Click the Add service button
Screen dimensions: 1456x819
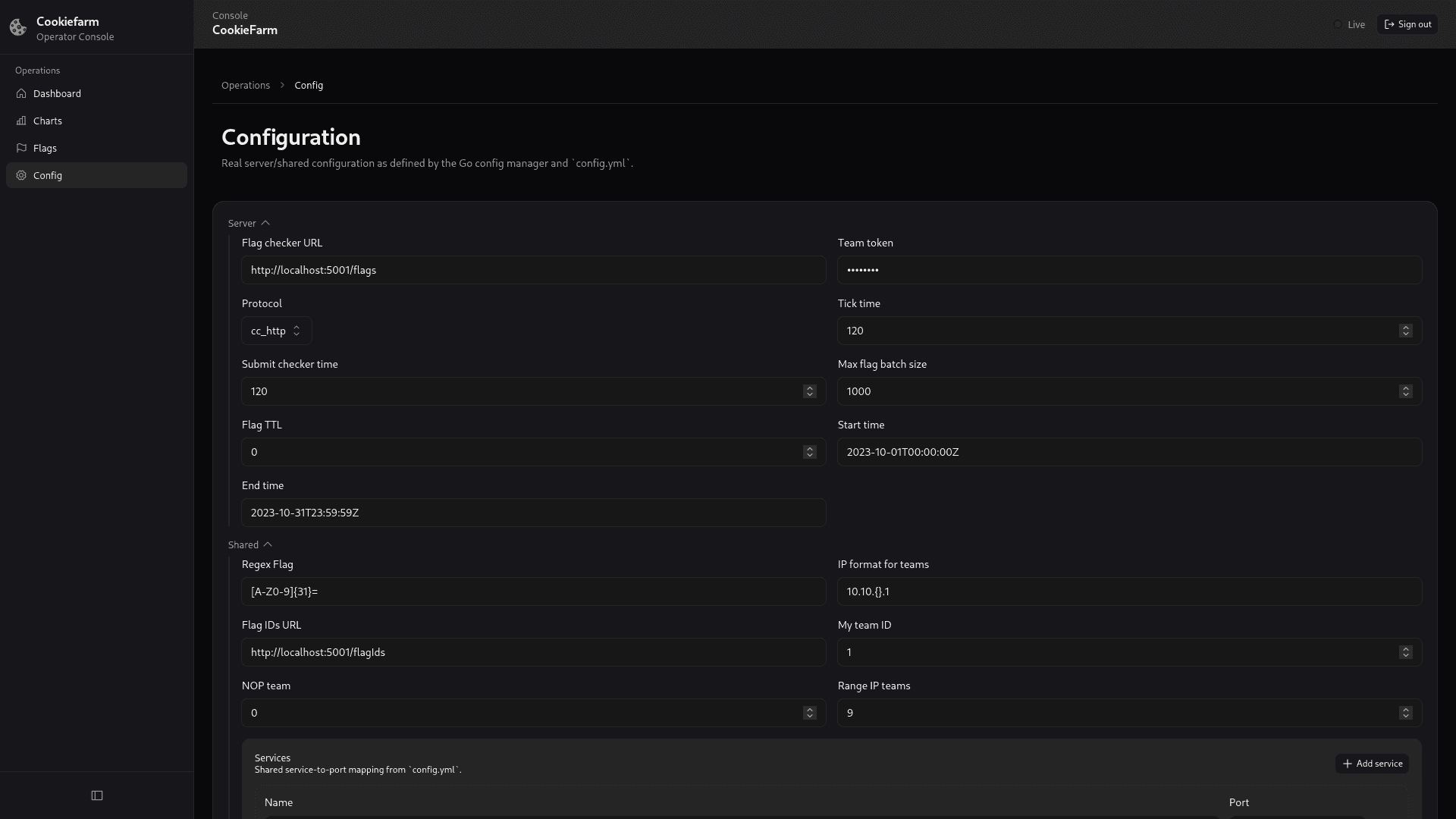pos(1372,764)
